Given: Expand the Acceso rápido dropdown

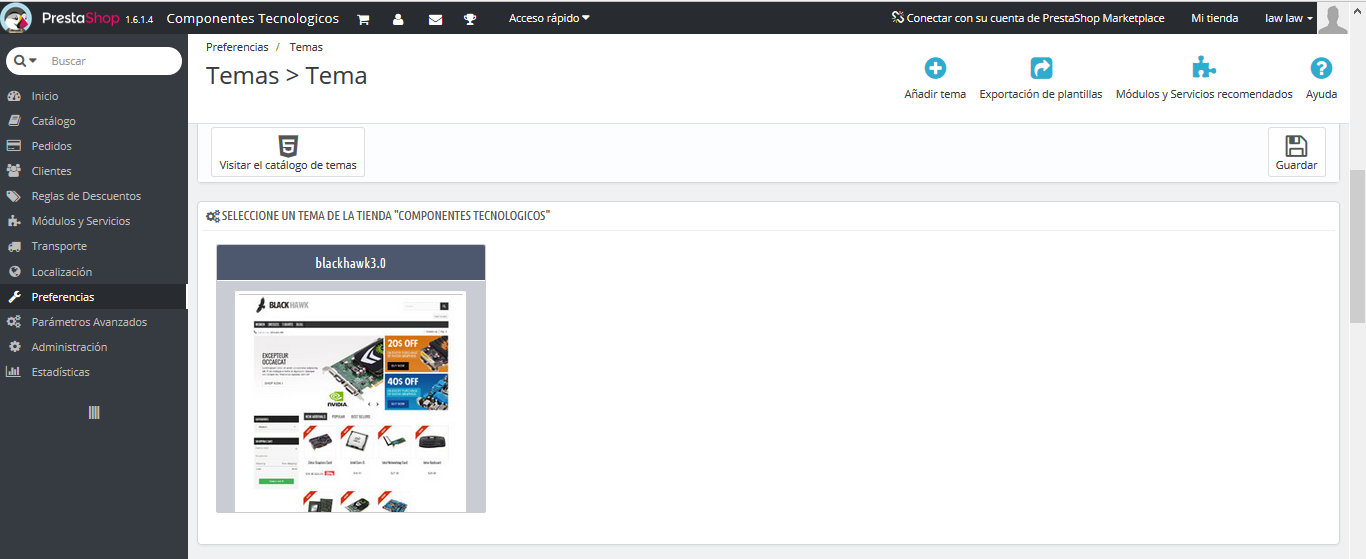Looking at the screenshot, I should (549, 18).
